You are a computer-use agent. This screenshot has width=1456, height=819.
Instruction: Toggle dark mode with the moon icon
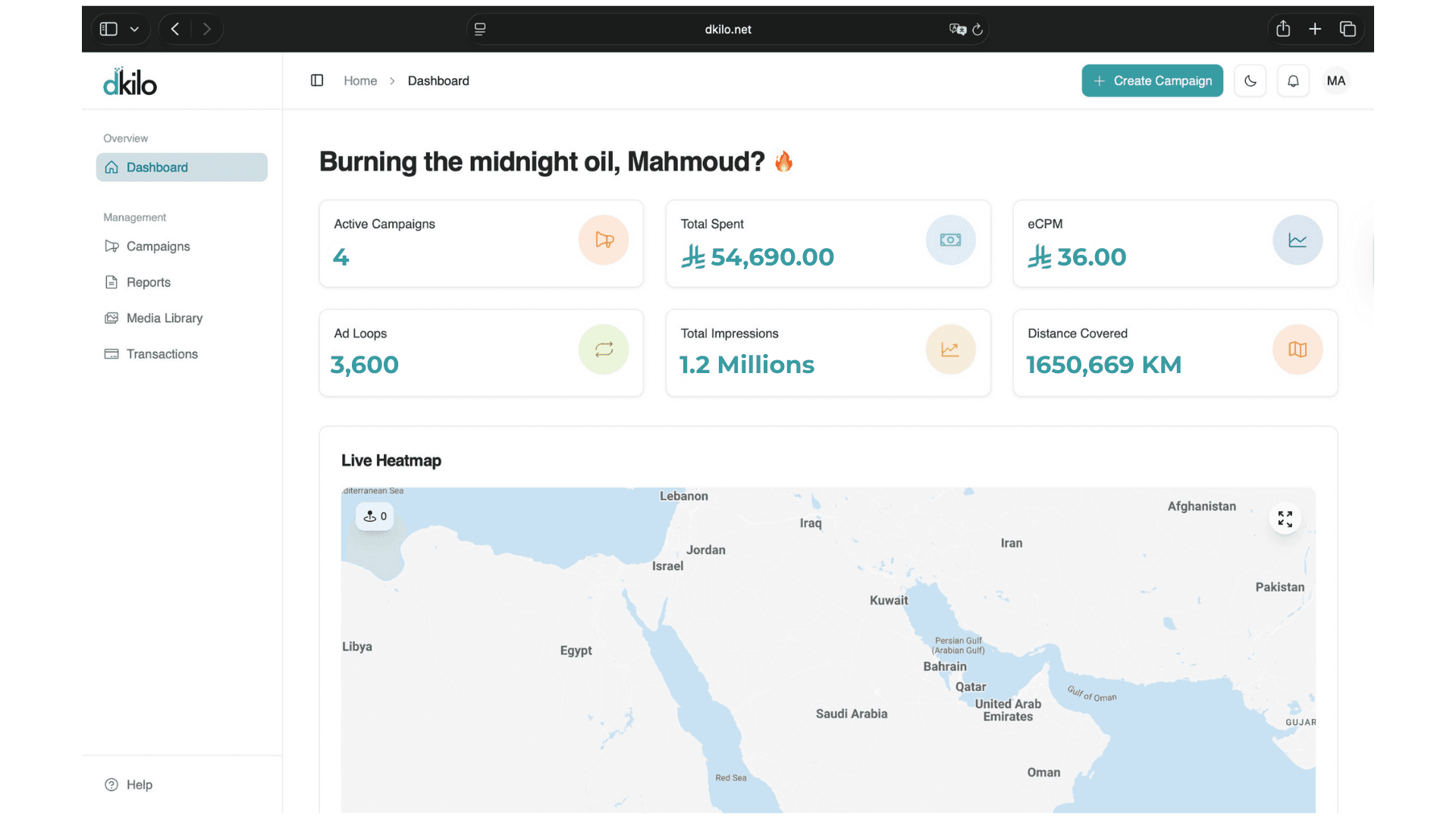coord(1250,81)
